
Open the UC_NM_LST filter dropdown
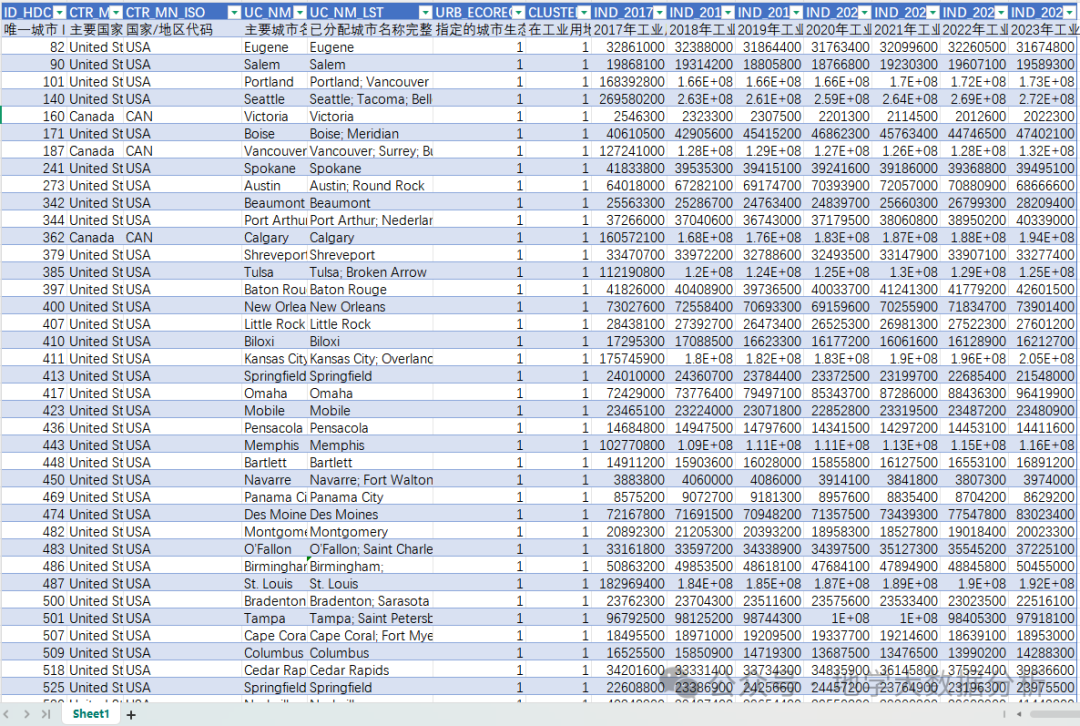tap(425, 12)
